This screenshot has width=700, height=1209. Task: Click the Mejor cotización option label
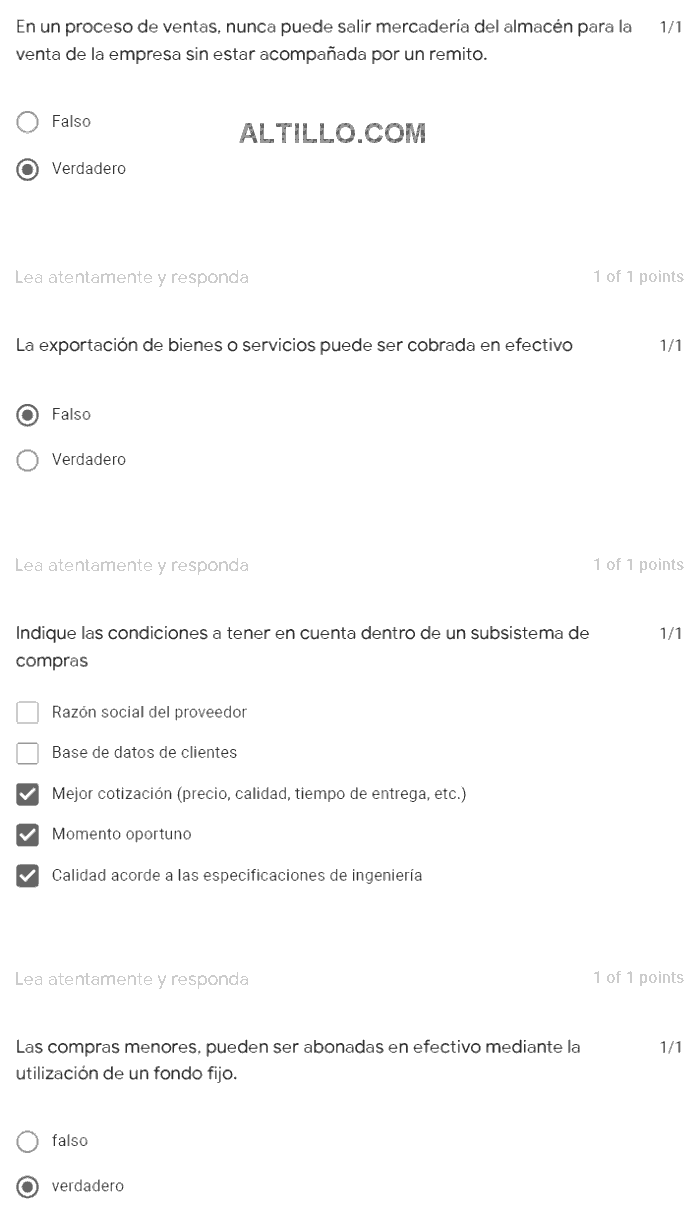pyautogui.click(x=259, y=794)
